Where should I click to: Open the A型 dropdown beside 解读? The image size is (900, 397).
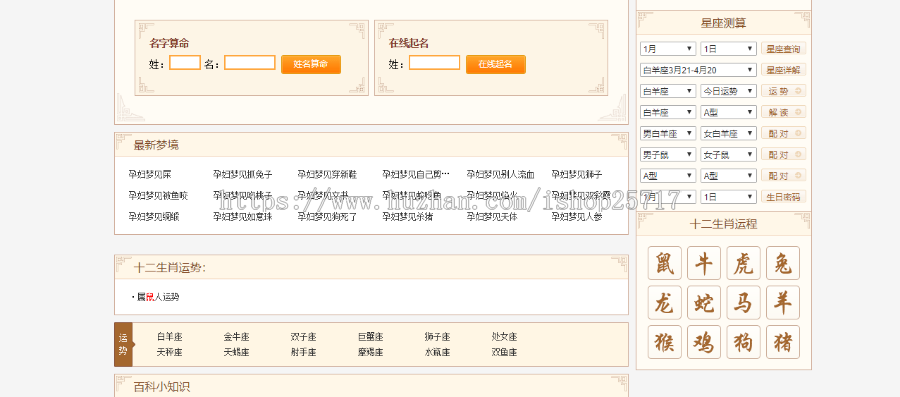(728, 112)
